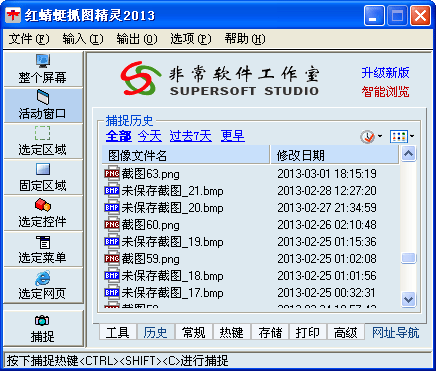This screenshot has width=436, height=371.
Task: Switch to the 存储 tab
Action: coord(270,333)
